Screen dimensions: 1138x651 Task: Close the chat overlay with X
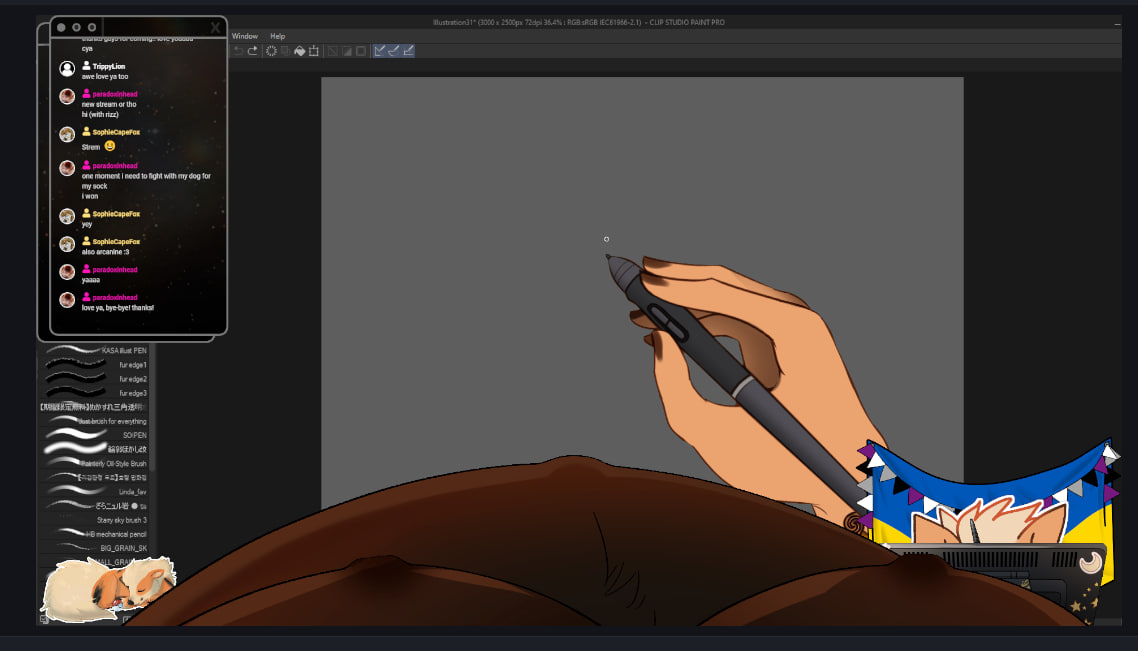pos(215,28)
